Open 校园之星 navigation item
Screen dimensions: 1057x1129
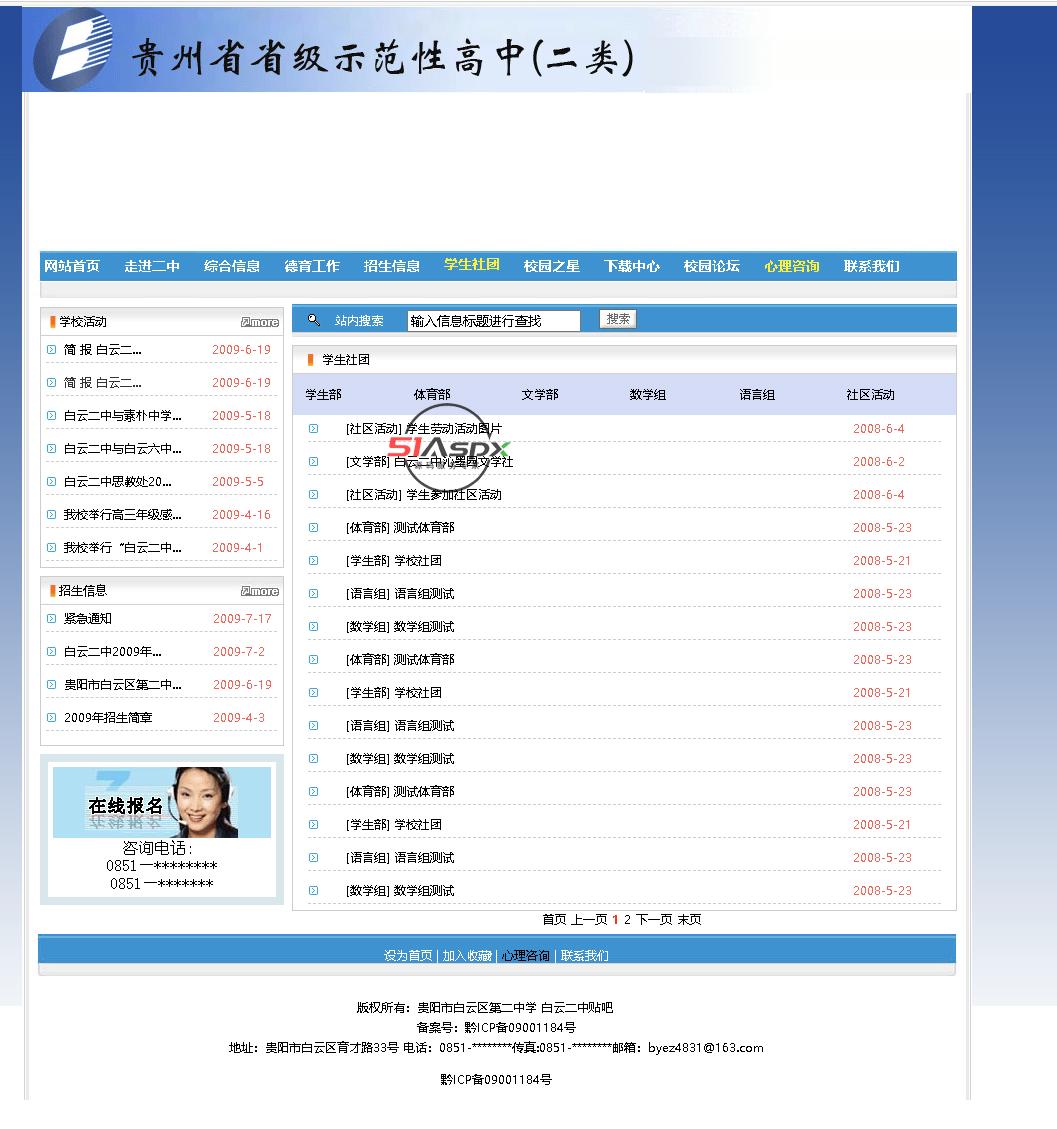tap(552, 266)
